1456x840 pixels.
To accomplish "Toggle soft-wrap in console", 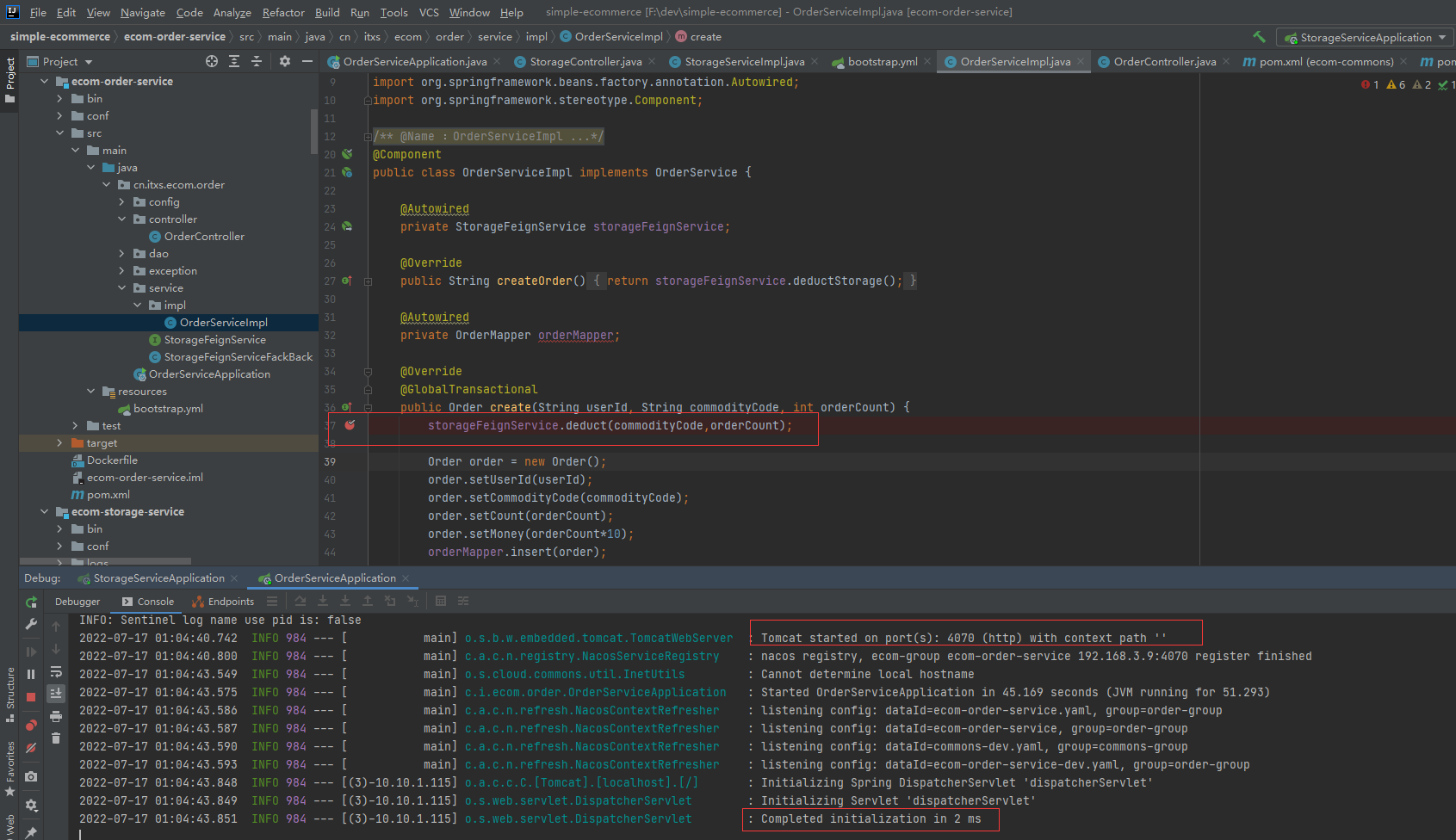I will coord(56,671).
